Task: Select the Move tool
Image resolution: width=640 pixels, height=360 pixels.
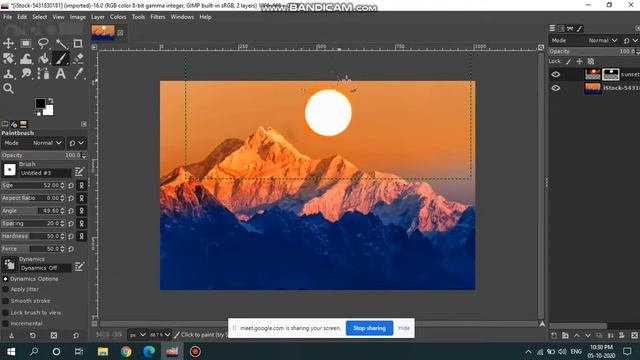Action: click(x=8, y=43)
